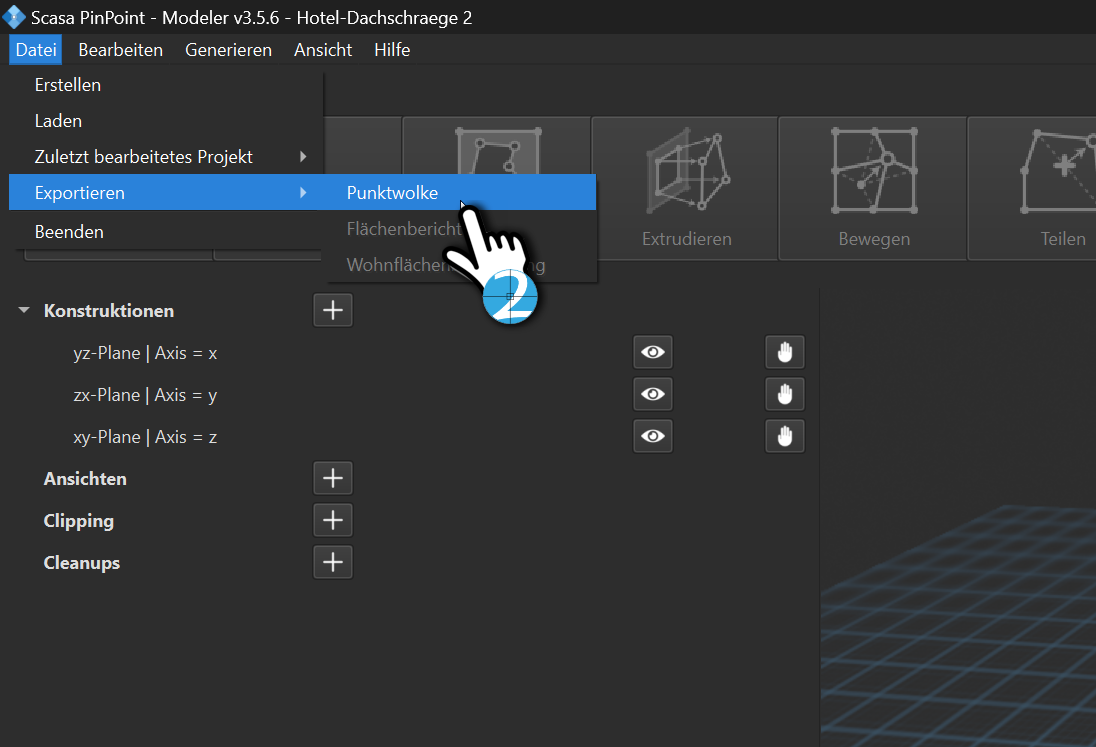Select the Teilen tool

pos(1033,188)
